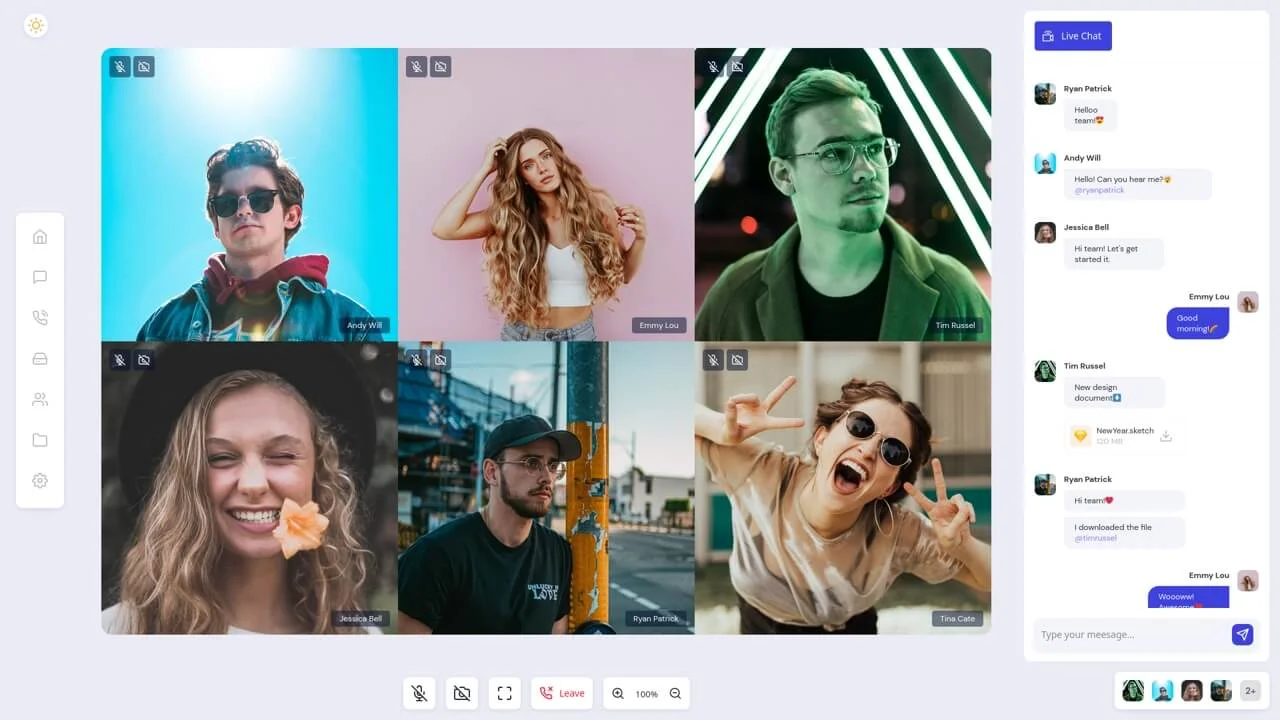Image resolution: width=1280 pixels, height=720 pixels.
Task: Enter fullscreen mode
Action: click(504, 693)
